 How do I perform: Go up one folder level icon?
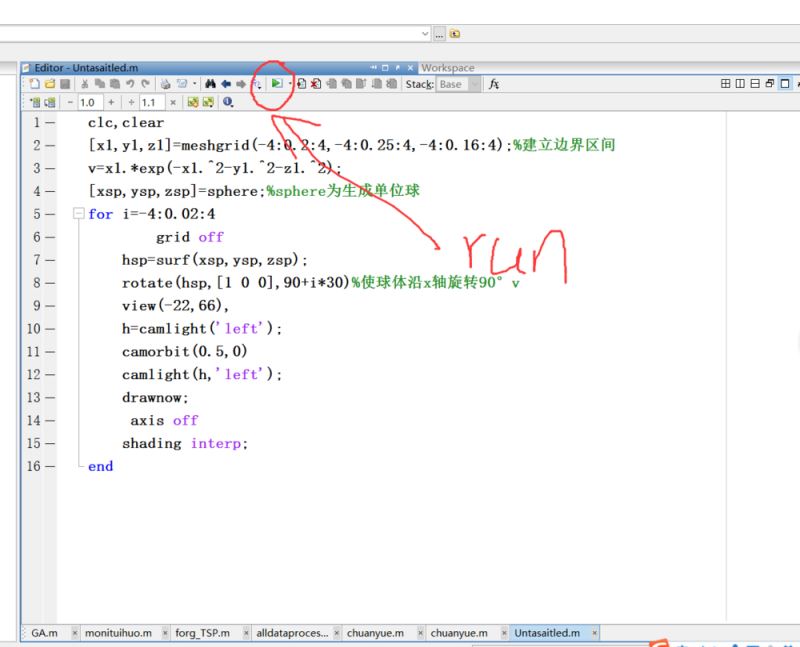click(x=455, y=34)
